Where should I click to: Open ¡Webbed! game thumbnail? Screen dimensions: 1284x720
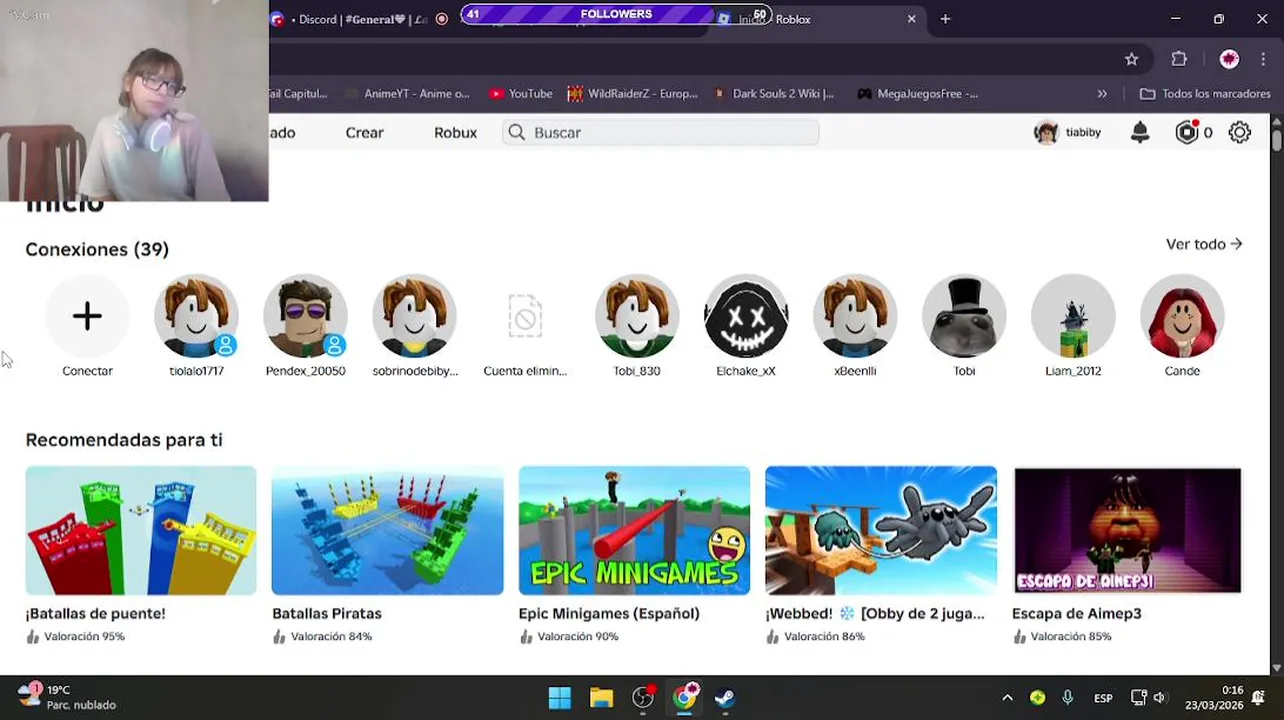coord(881,530)
